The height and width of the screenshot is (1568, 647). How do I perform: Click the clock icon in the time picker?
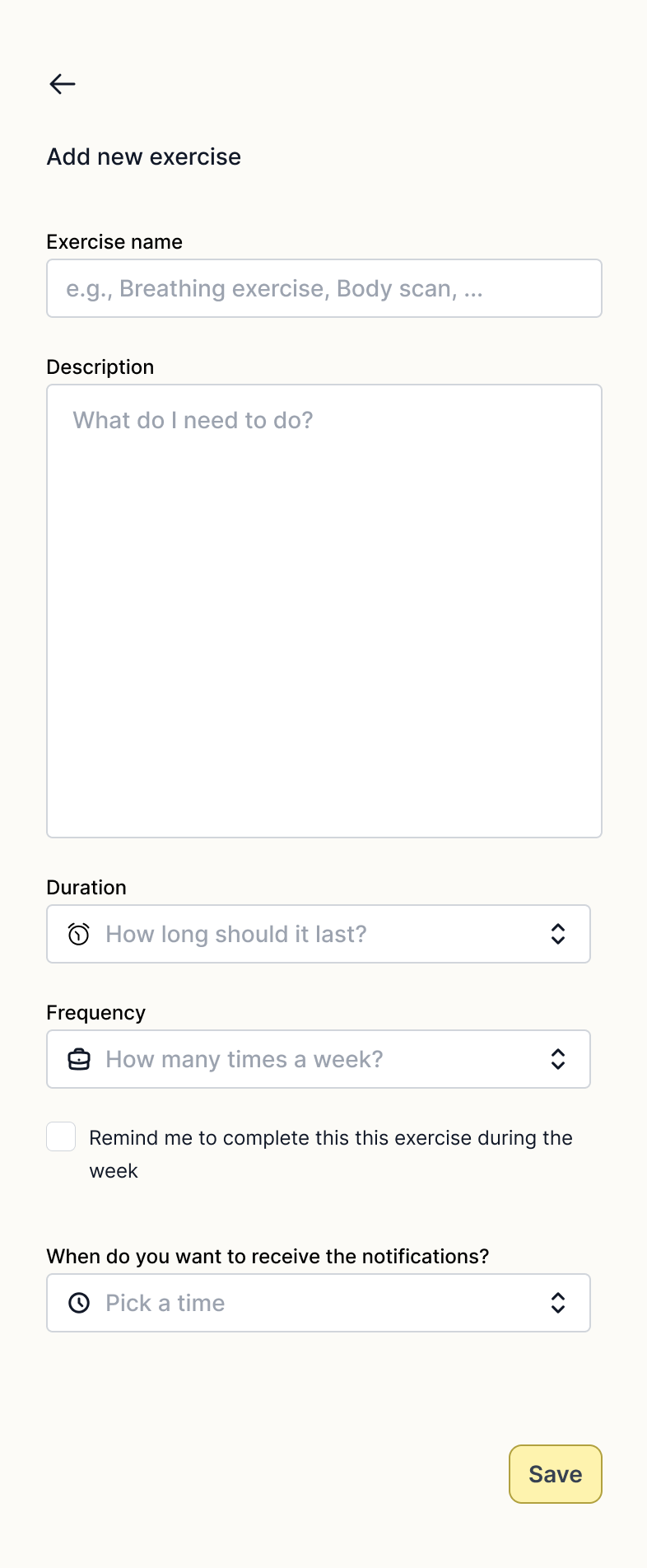coord(78,1303)
